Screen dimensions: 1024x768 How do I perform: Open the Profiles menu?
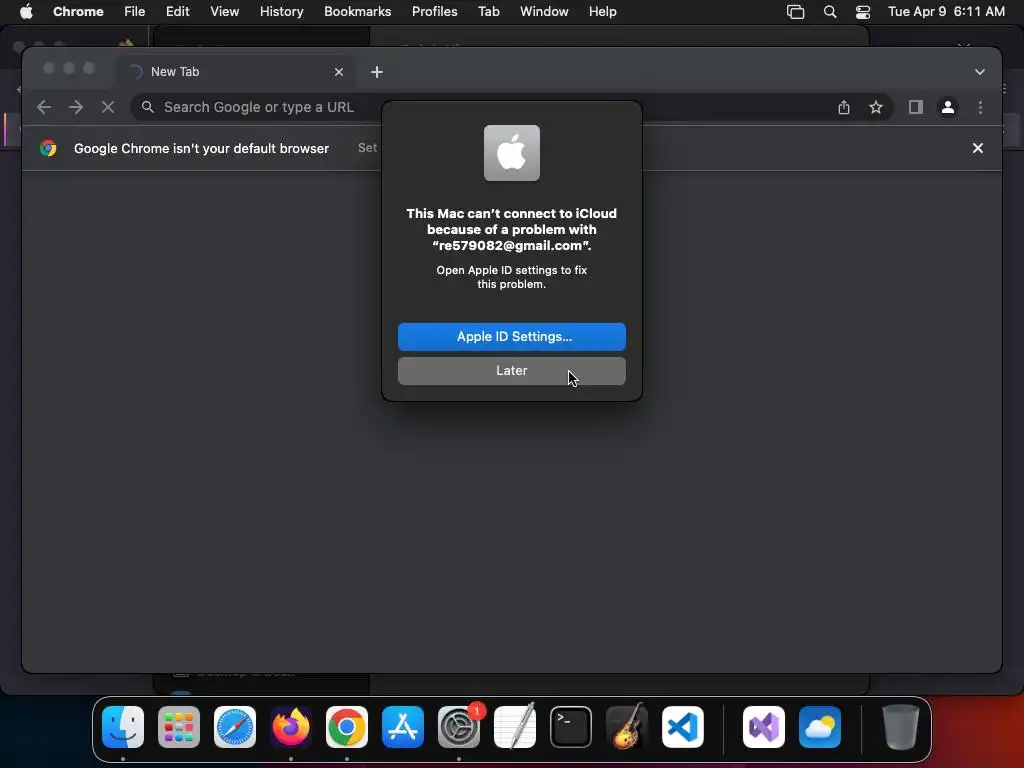point(434,11)
